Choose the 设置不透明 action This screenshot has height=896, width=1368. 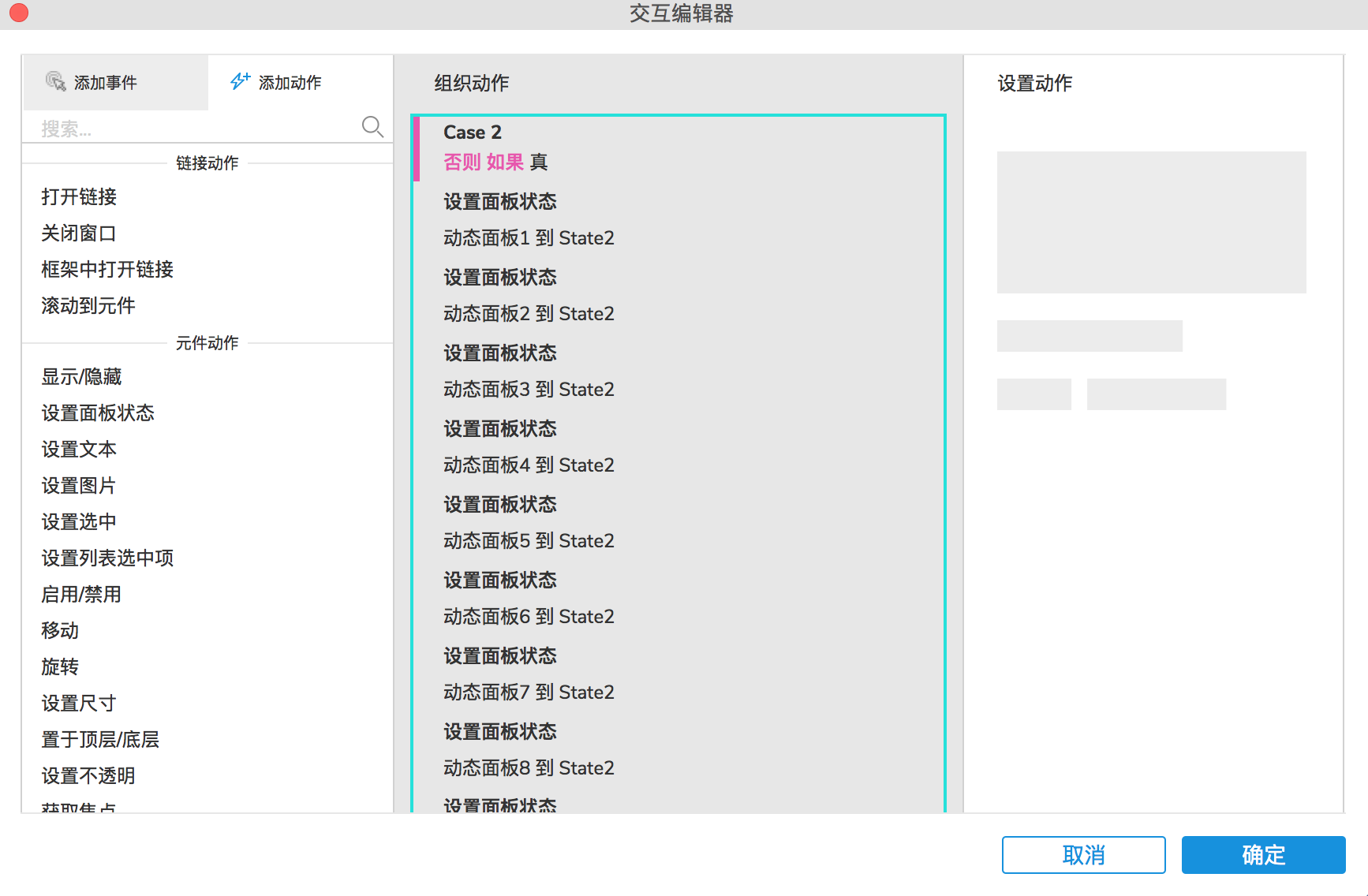88,775
